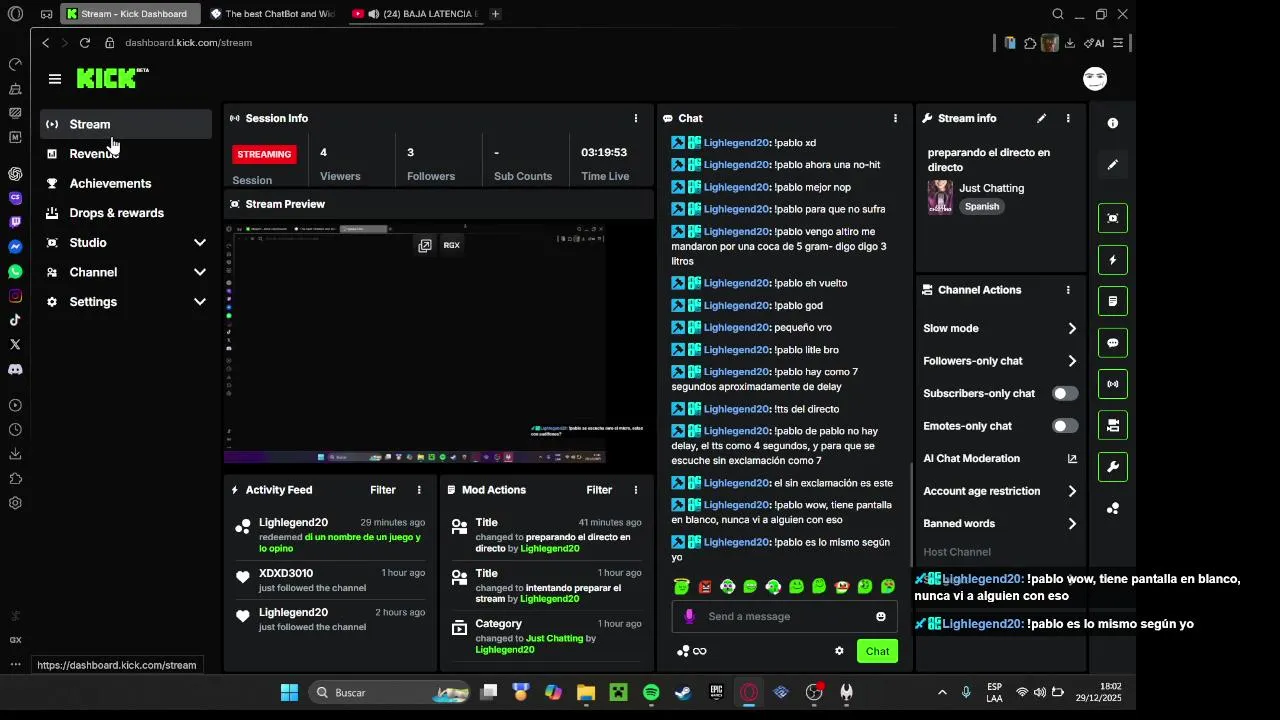Open a new browser tab
This screenshot has height=720, width=1280.
pyautogui.click(x=495, y=14)
